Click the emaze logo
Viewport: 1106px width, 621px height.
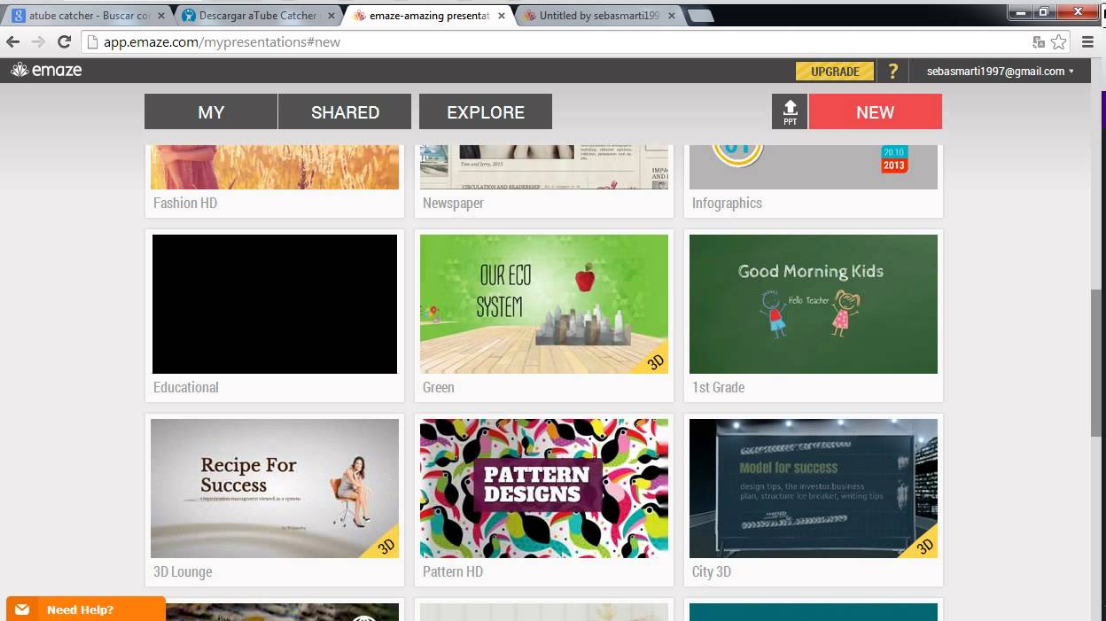46,71
